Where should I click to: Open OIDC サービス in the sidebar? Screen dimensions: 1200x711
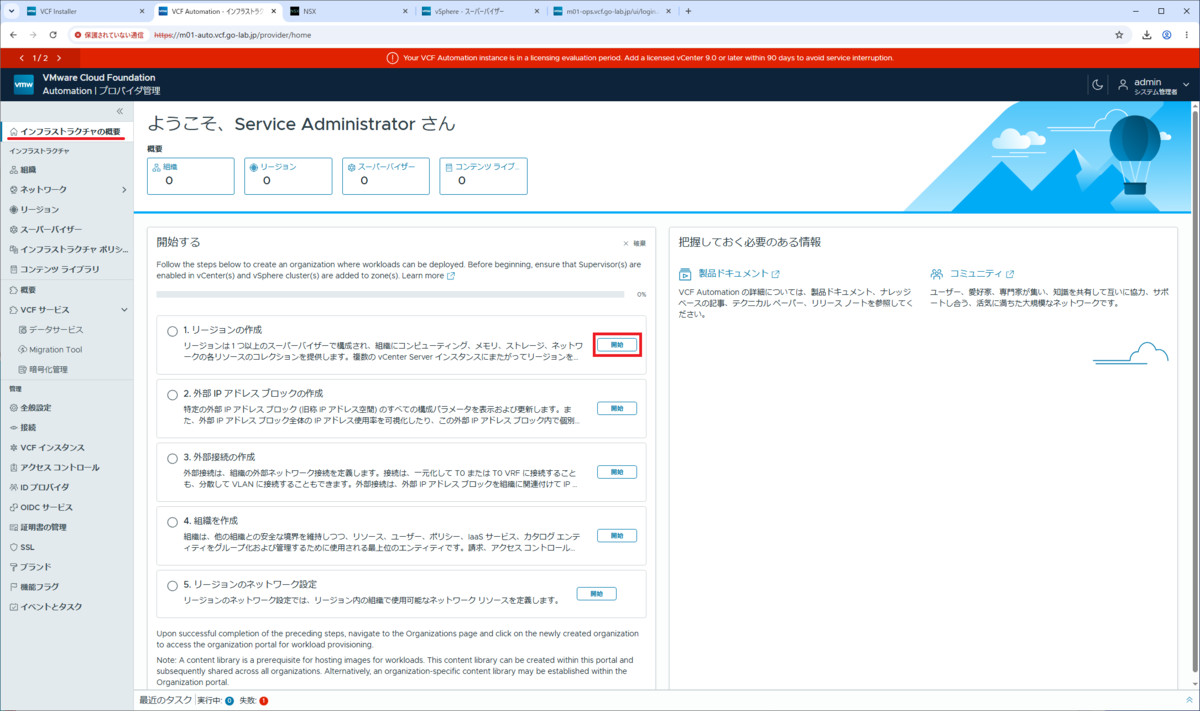point(41,508)
